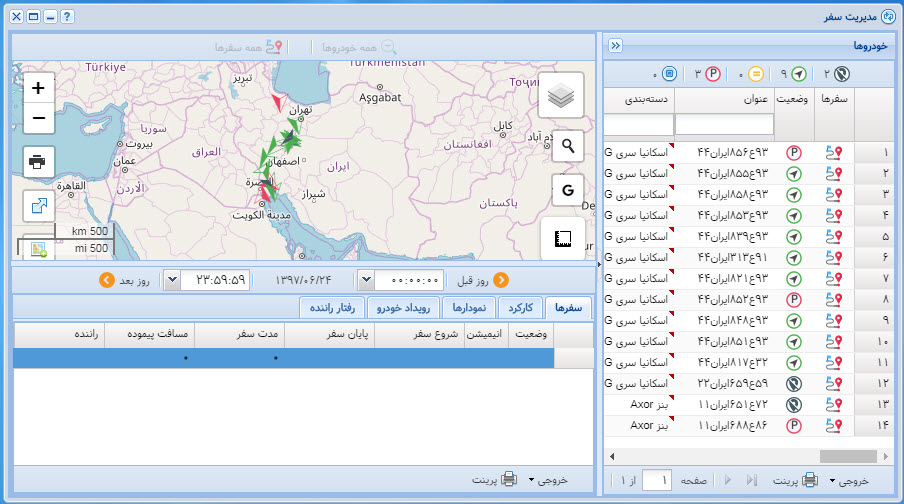Go to previous day (روز قبل)
Image resolution: width=904 pixels, height=504 pixels.
501,280
